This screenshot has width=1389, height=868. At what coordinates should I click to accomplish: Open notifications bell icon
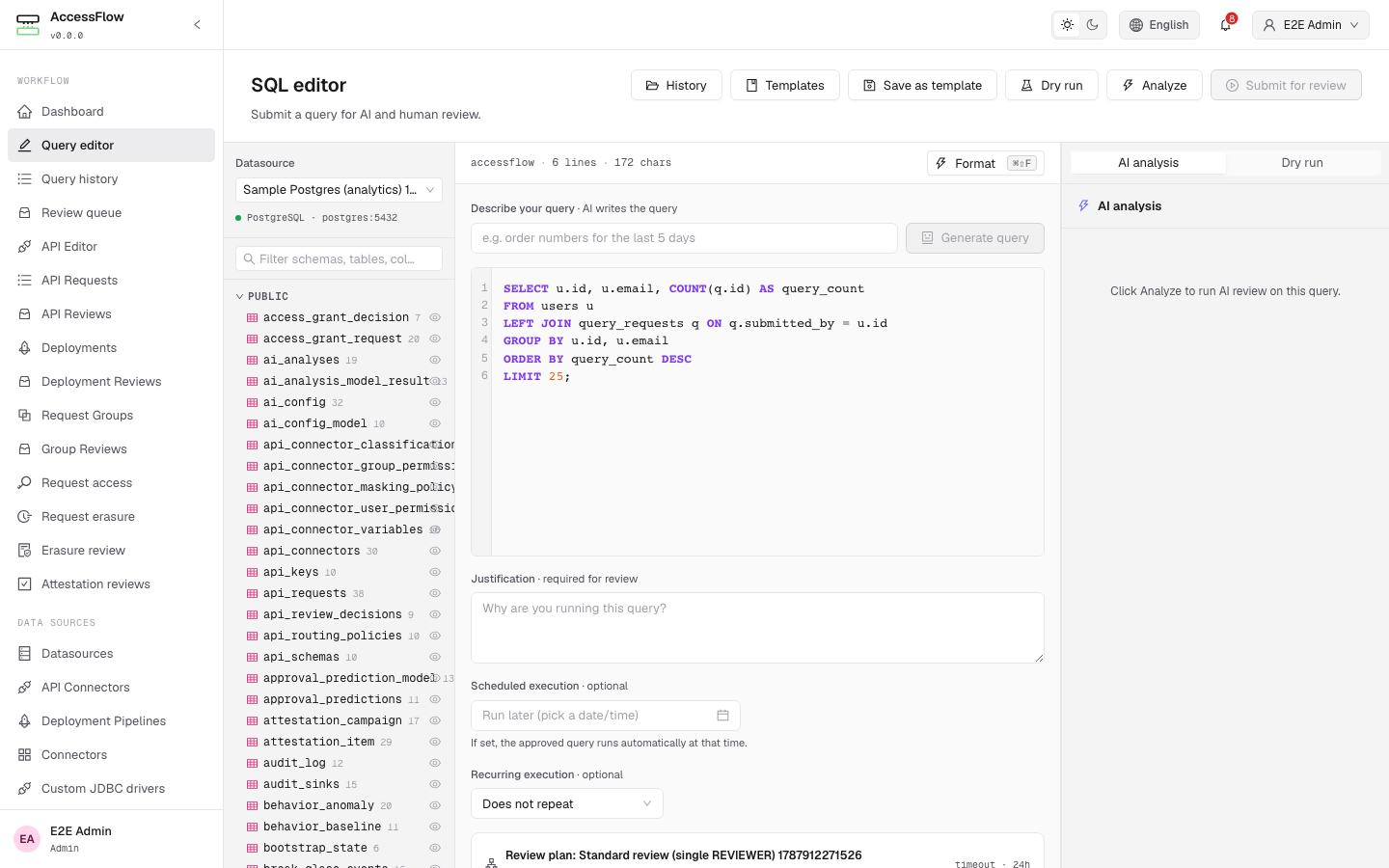1225,25
